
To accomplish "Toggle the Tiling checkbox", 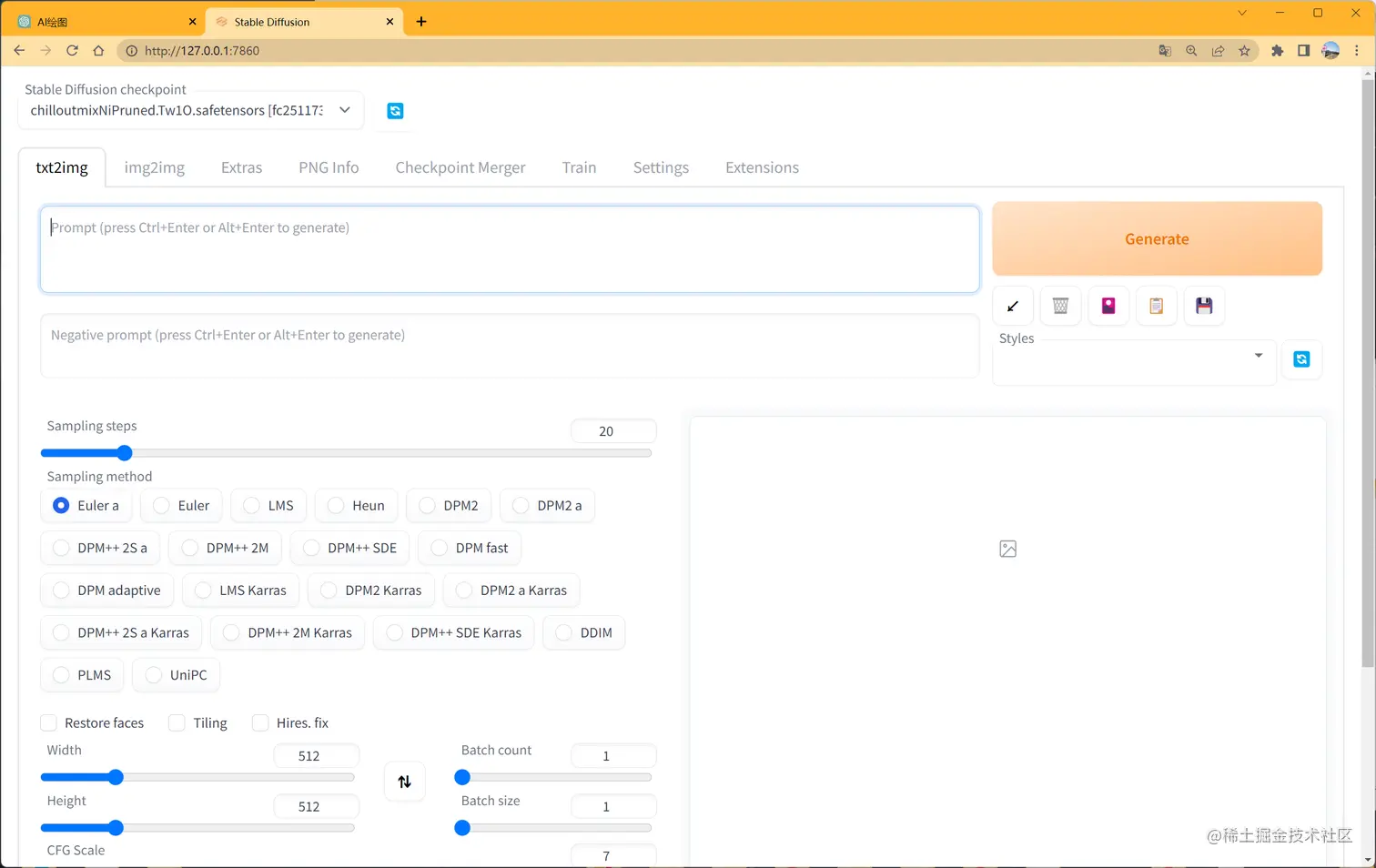I will coord(177,723).
